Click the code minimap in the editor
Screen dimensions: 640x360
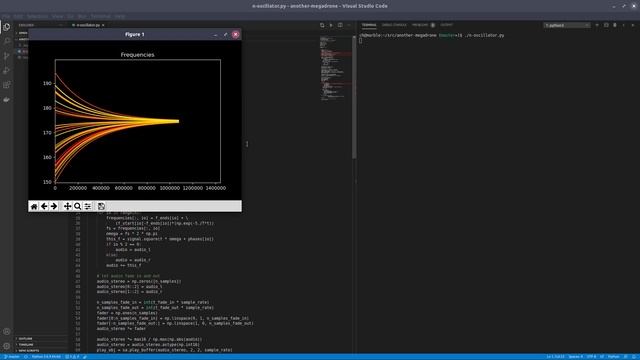coord(336,69)
